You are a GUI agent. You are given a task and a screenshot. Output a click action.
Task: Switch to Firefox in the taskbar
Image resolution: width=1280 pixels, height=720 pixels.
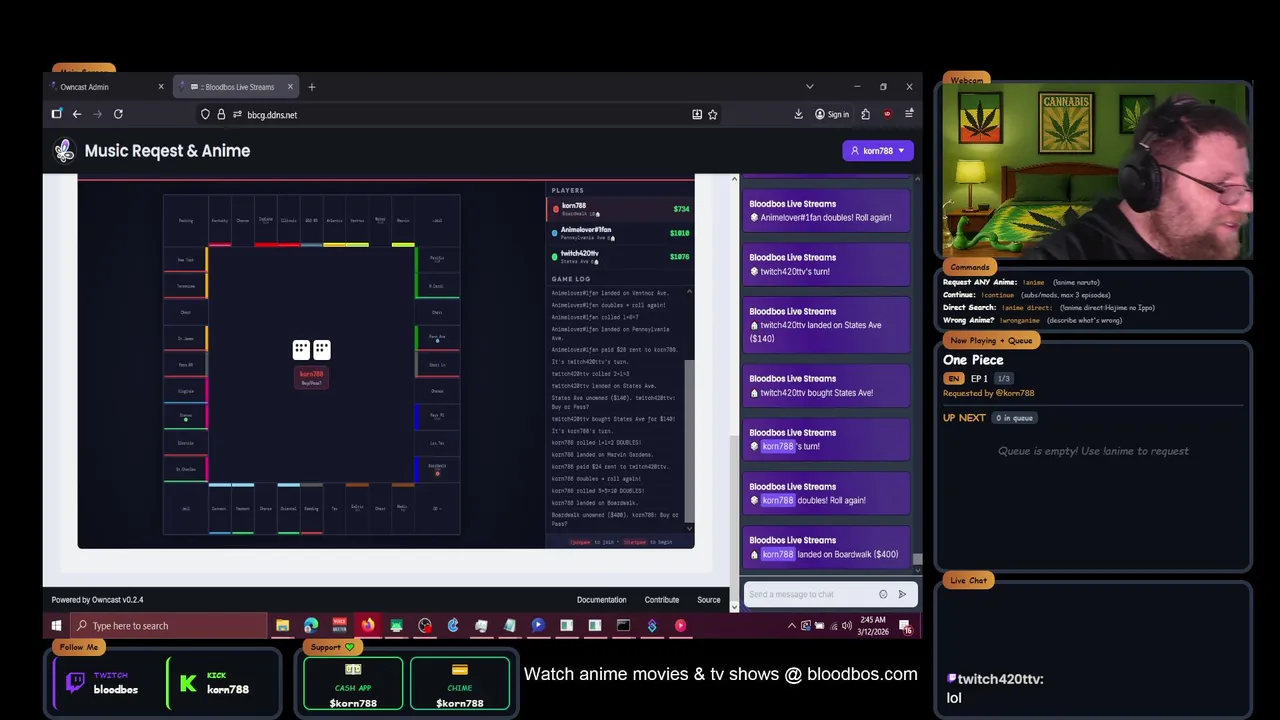[x=368, y=626]
